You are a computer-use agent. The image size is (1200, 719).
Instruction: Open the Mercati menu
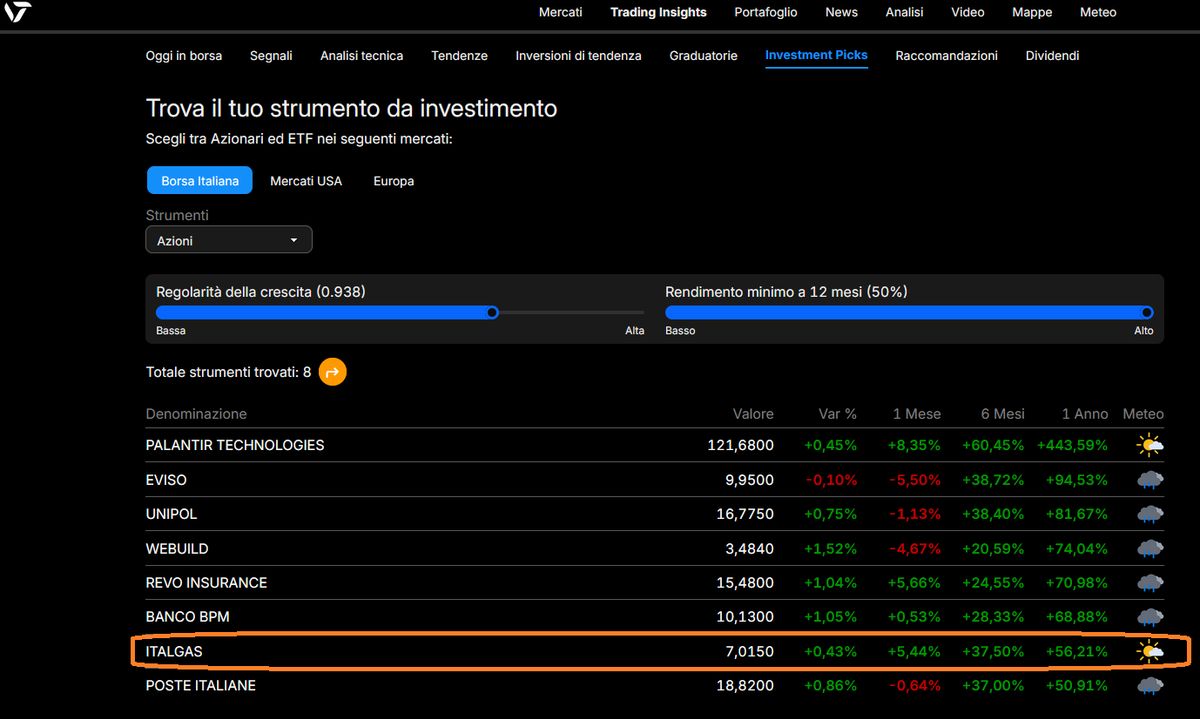tap(560, 12)
